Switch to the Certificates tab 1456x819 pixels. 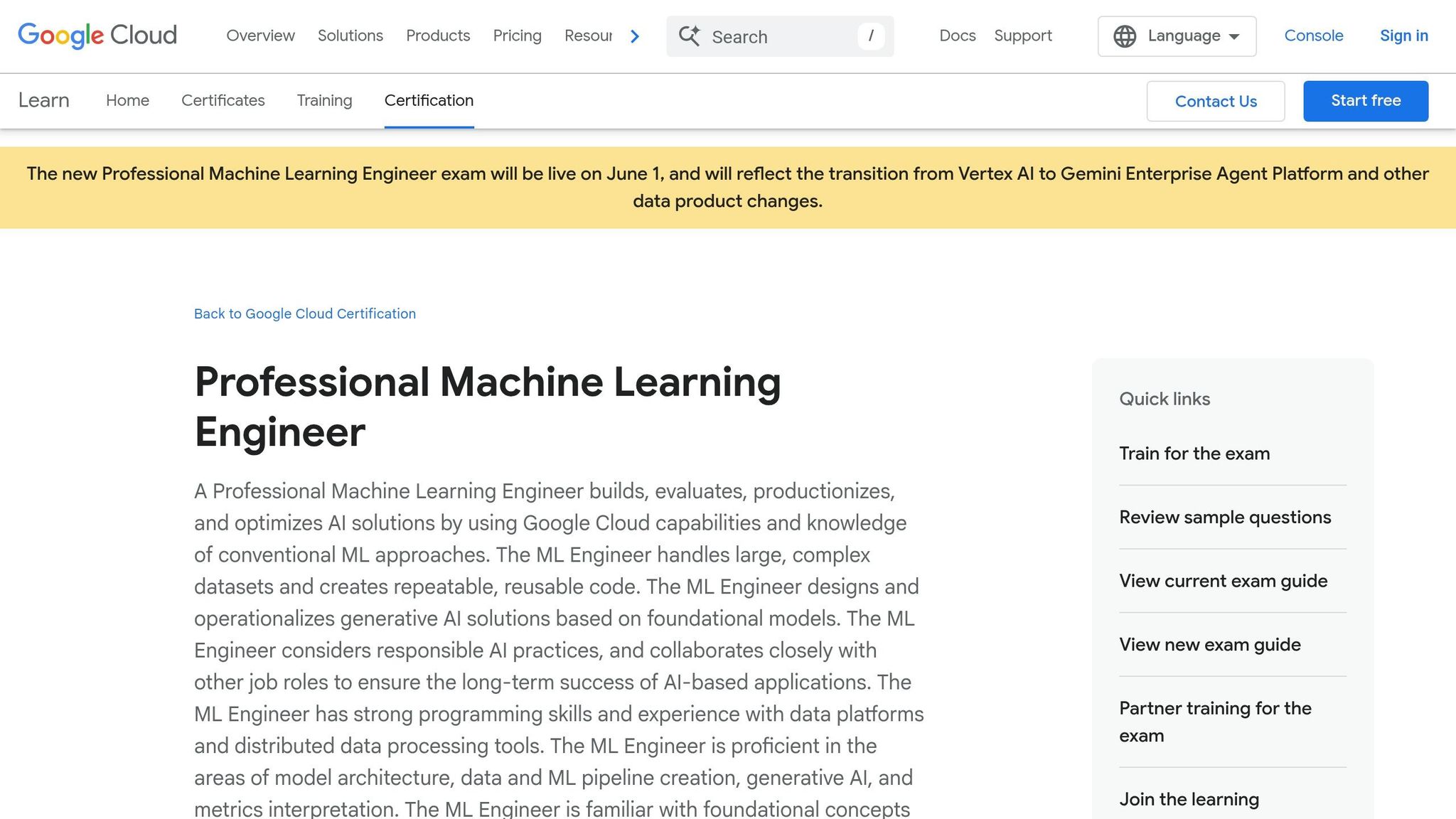(x=223, y=100)
